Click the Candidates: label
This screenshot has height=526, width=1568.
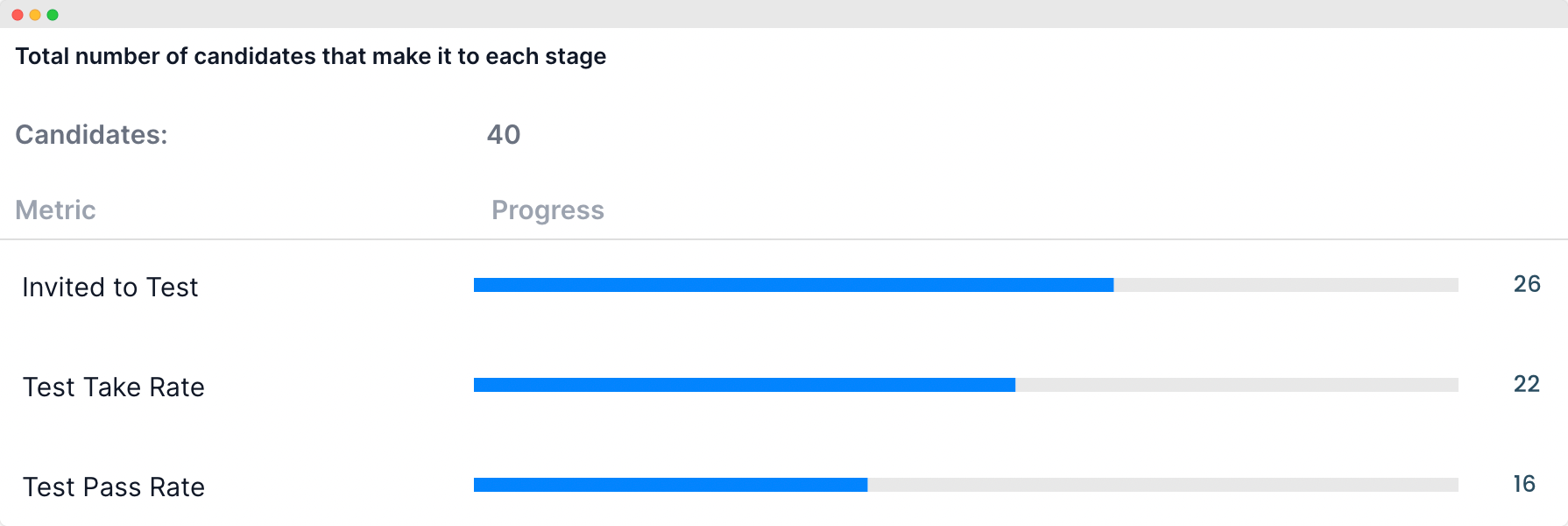(x=91, y=134)
